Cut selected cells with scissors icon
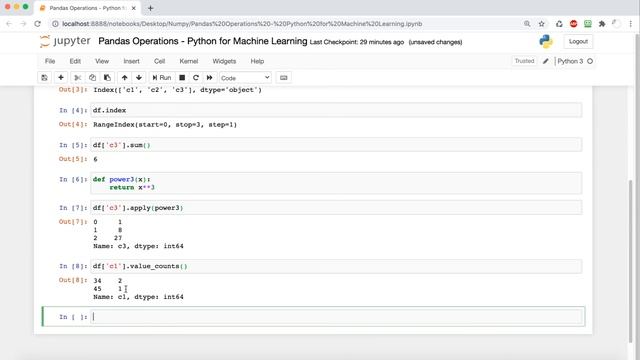The image size is (640, 360). [78, 78]
